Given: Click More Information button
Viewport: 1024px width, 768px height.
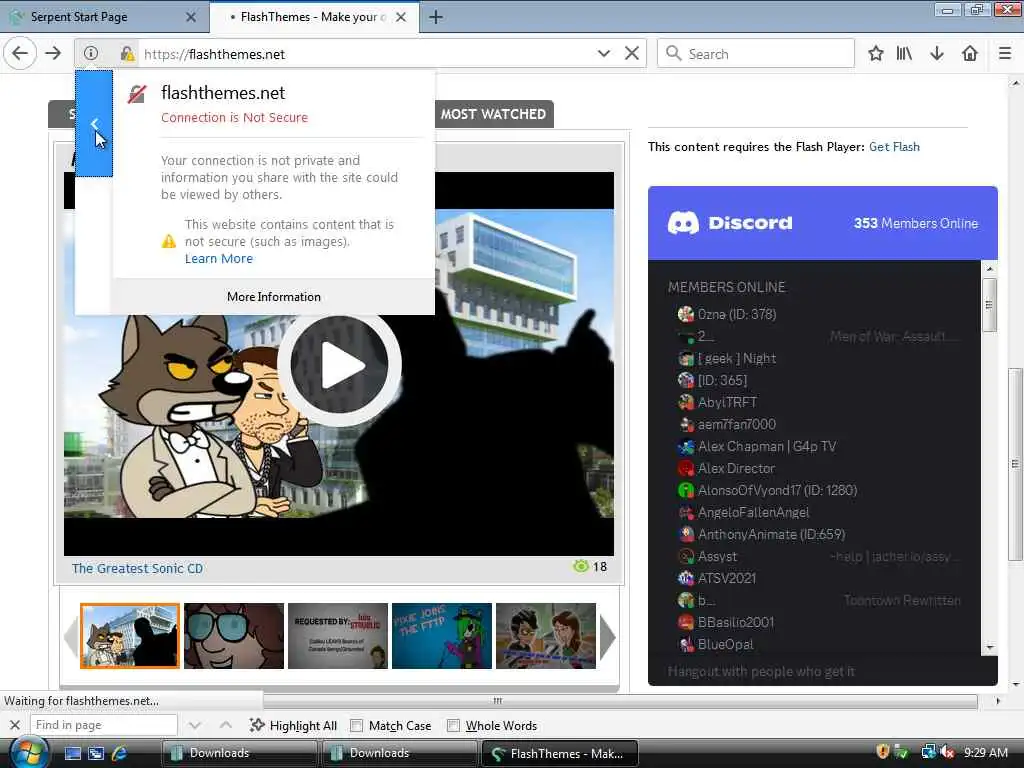Looking at the screenshot, I should (274, 296).
